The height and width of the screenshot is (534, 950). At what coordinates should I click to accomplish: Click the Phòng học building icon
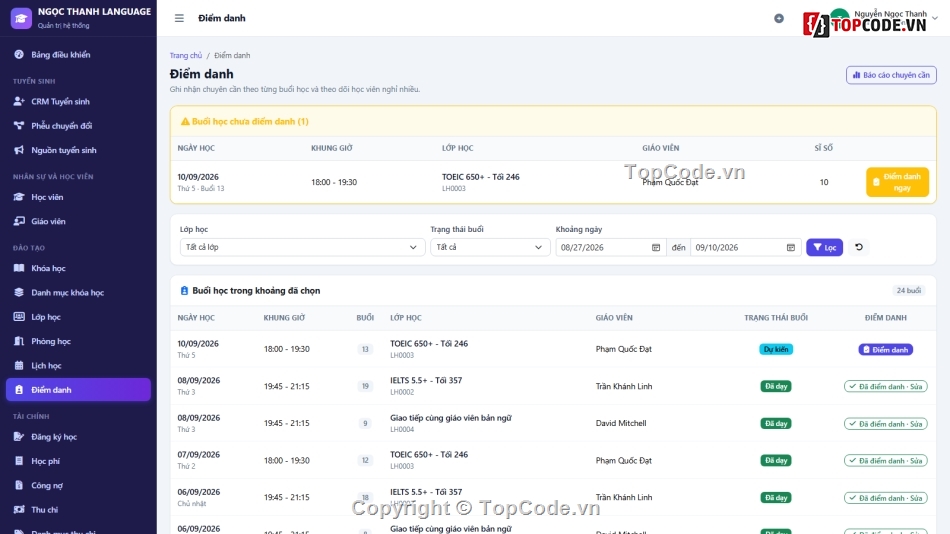19,341
